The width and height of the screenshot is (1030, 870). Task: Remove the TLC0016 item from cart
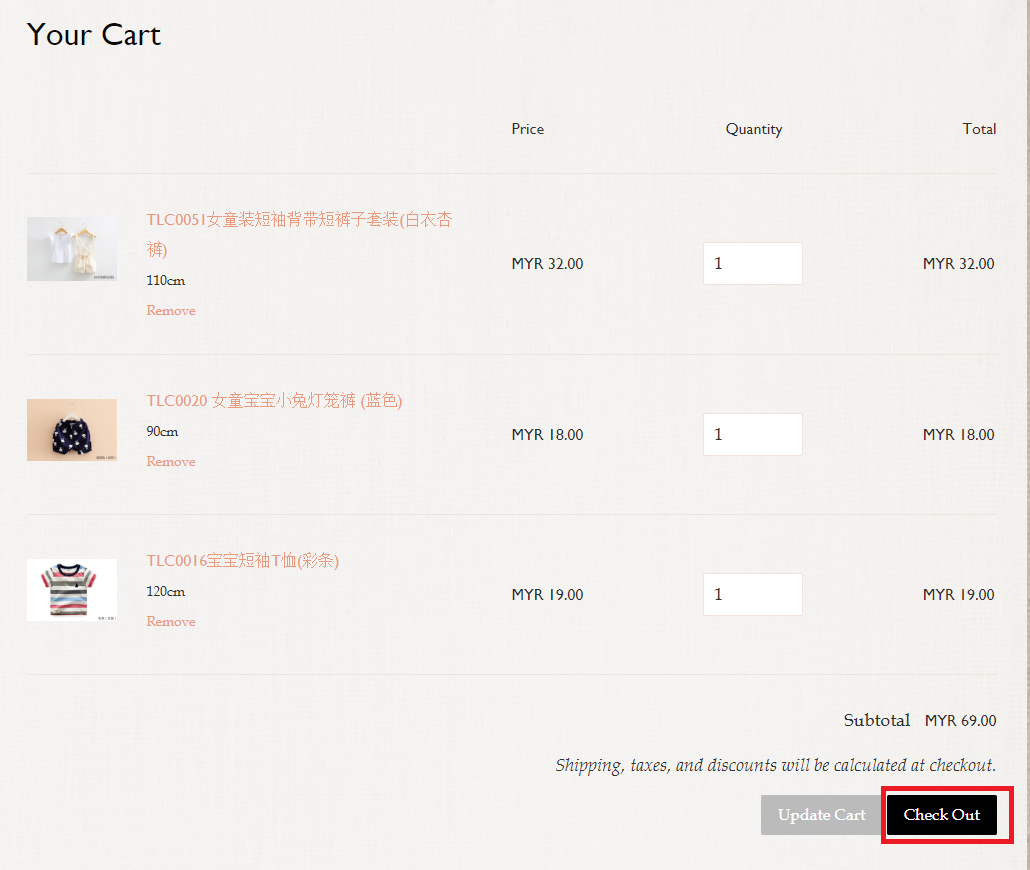[171, 621]
